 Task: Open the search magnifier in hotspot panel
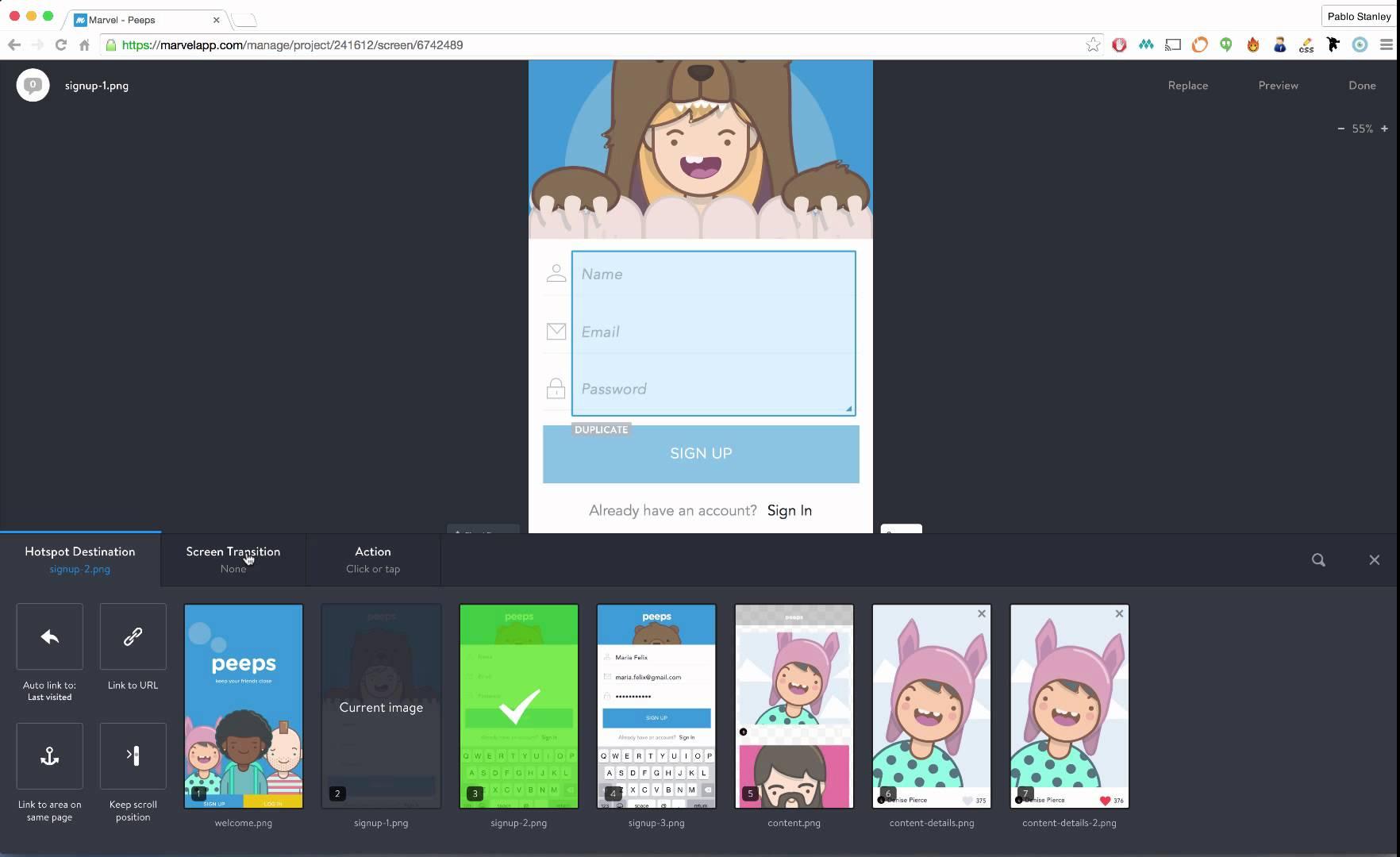point(1318,560)
